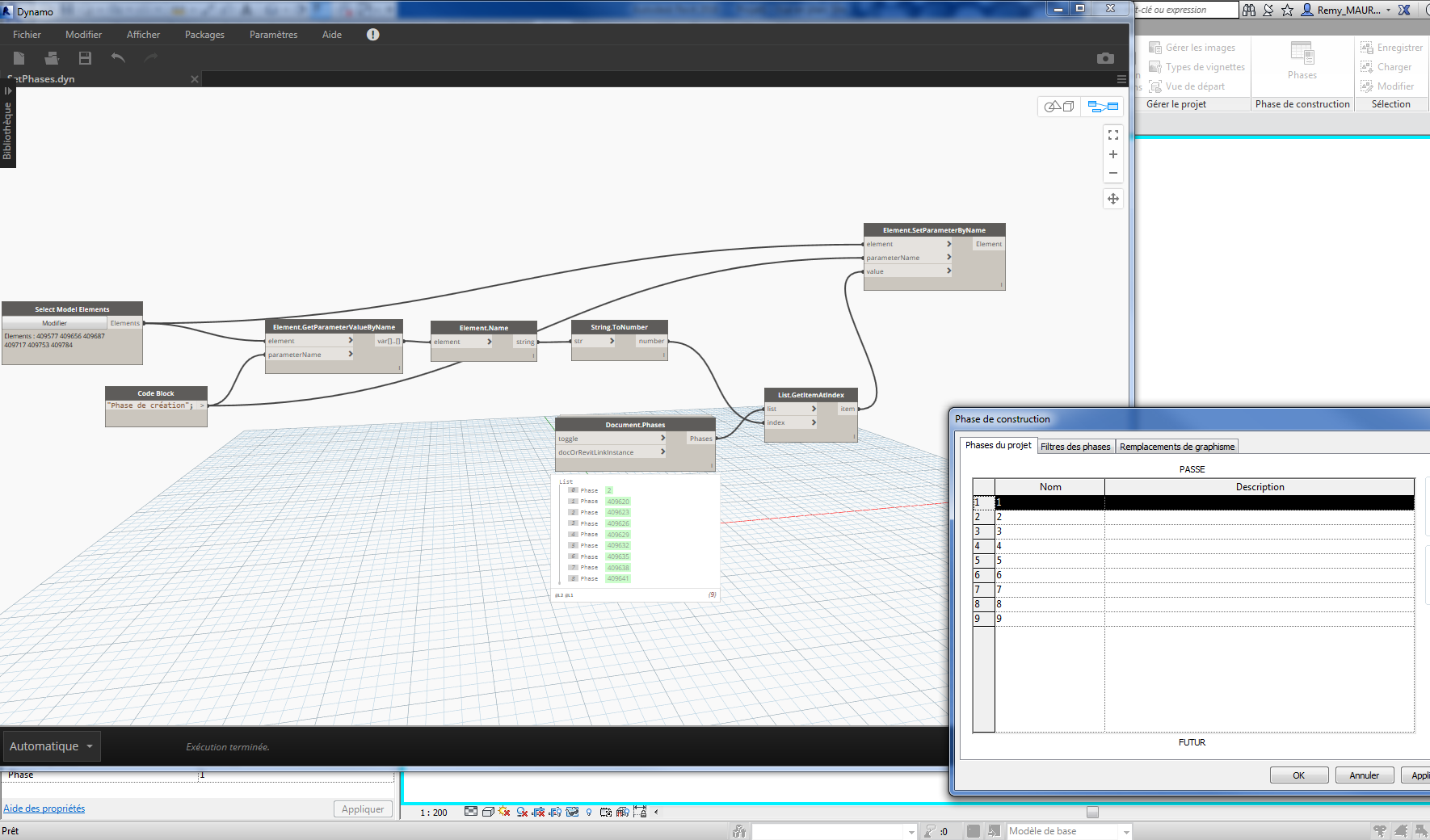Click the New file icon in Dynamo toolbar

(19, 58)
